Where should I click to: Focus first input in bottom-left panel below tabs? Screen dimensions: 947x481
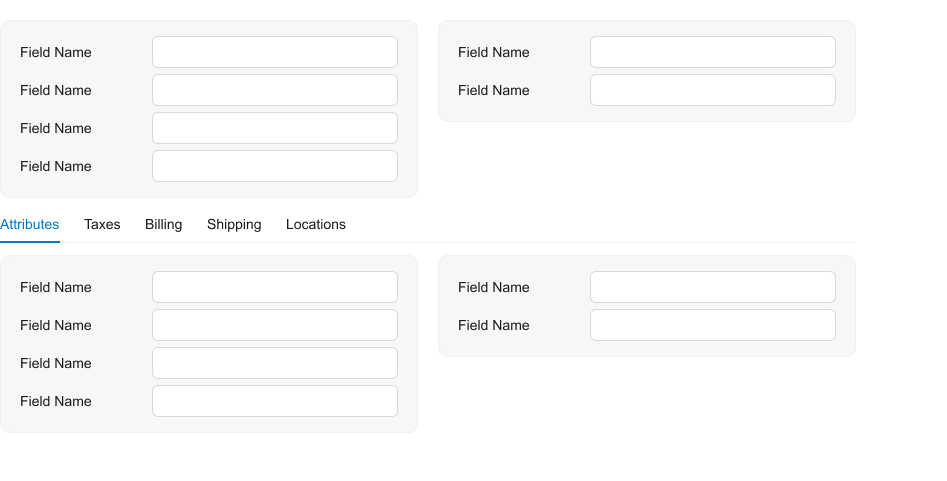click(x=275, y=287)
